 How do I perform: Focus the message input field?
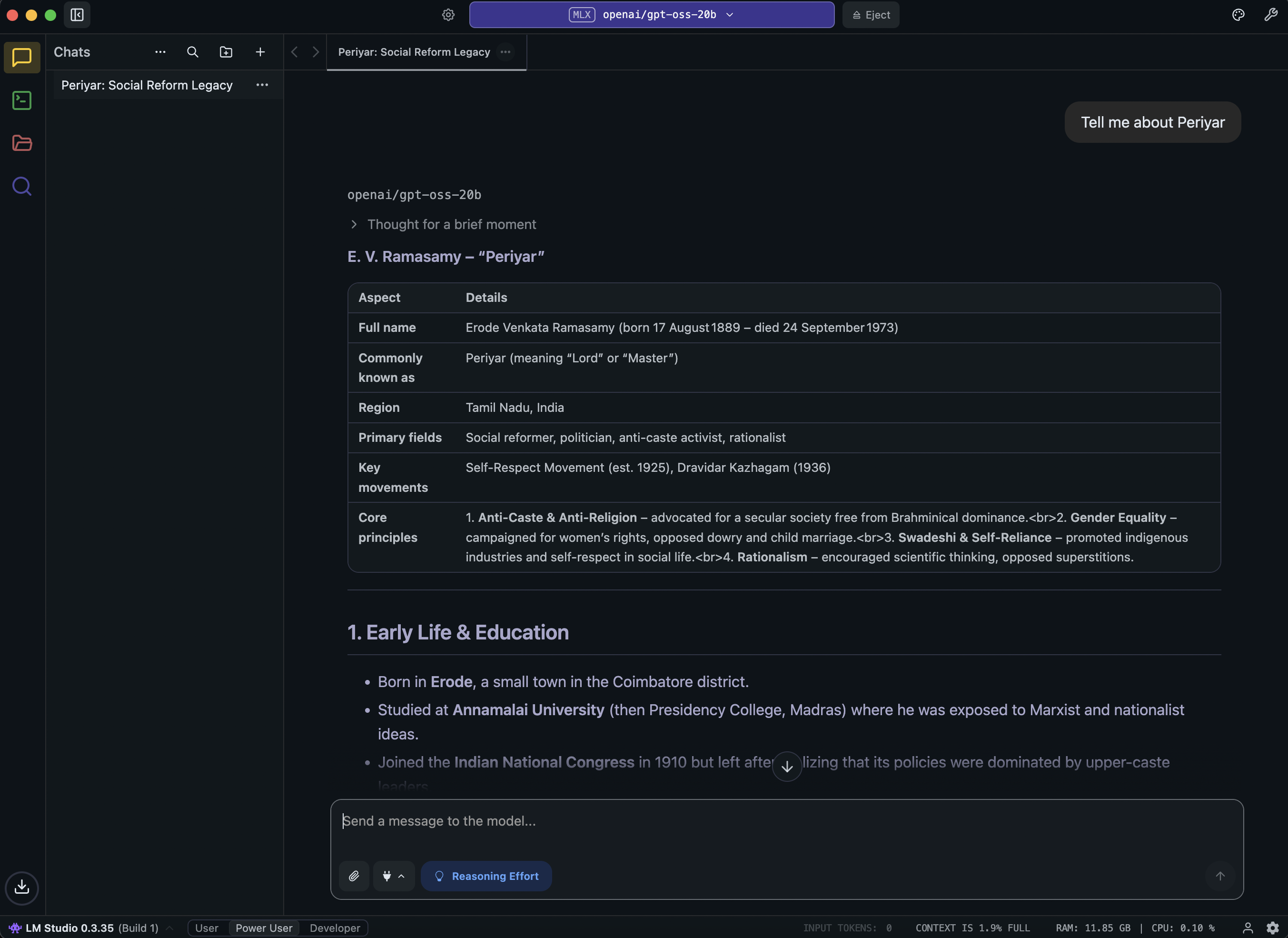[x=738, y=821]
